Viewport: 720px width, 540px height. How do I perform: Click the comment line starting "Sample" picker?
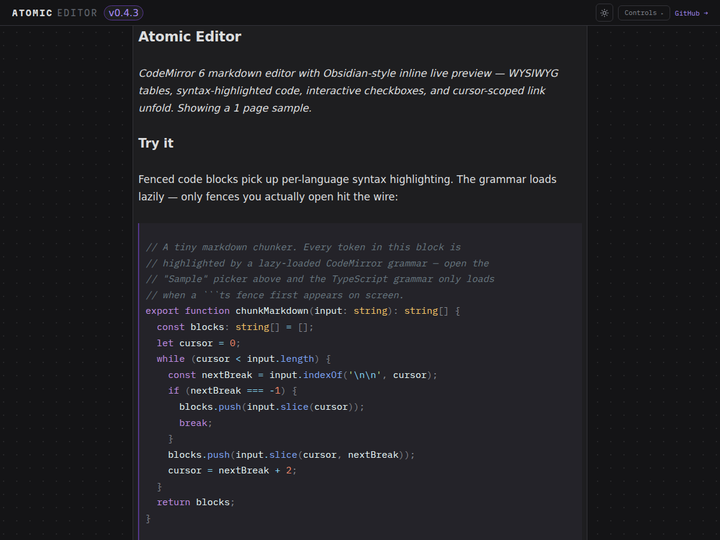[x=320, y=279]
